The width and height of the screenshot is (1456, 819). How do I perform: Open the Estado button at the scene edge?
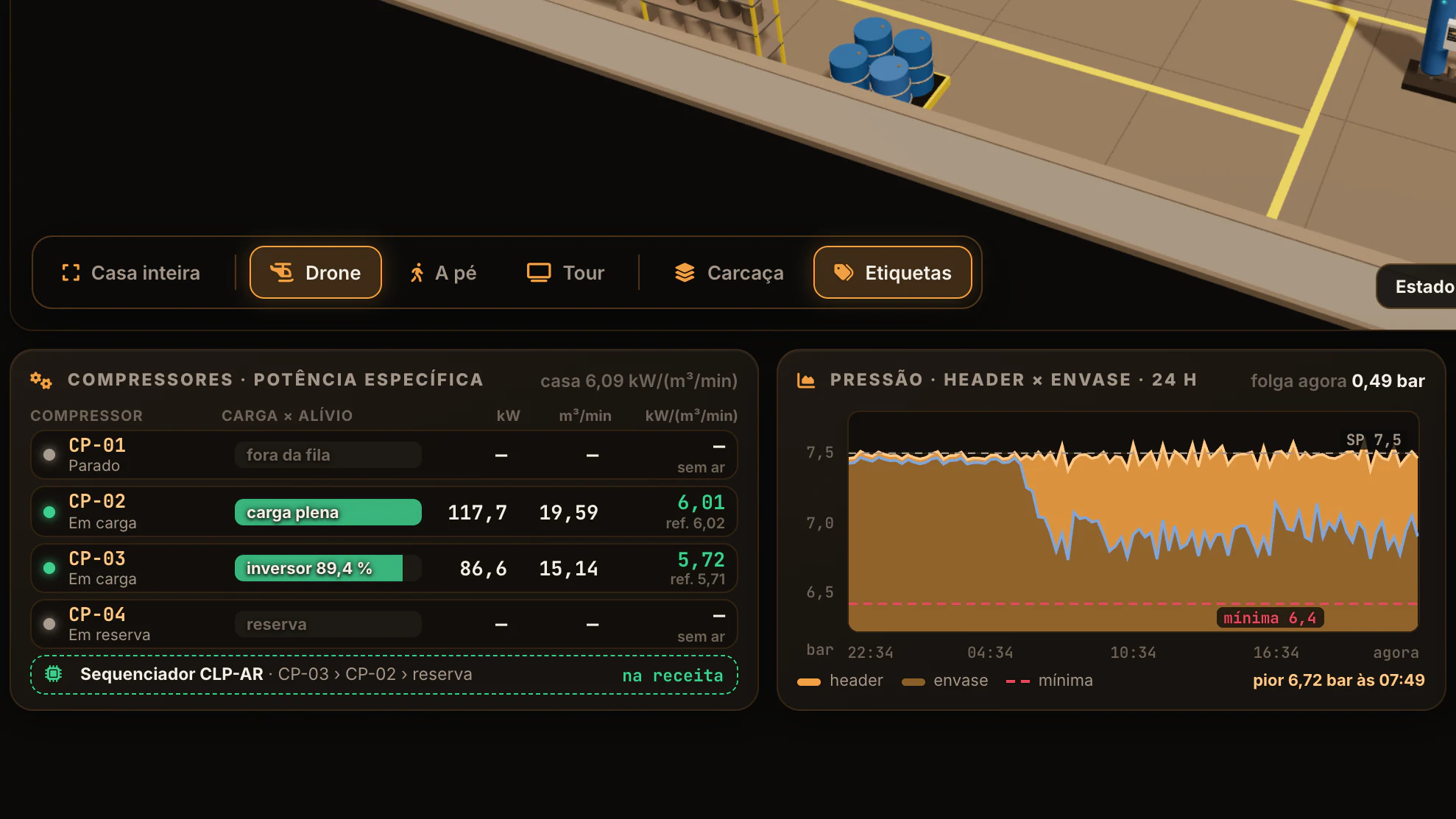click(1416, 286)
